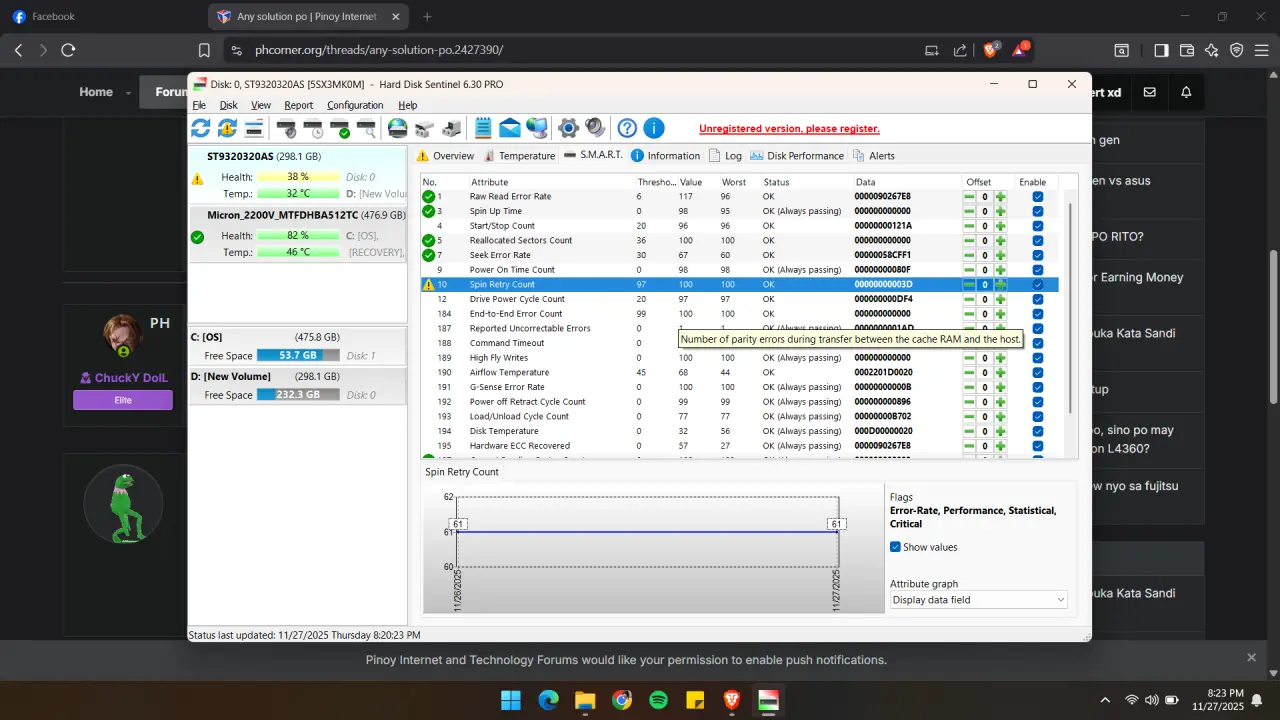Click the D: free space 232.3 GB bar

pyautogui.click(x=298, y=395)
